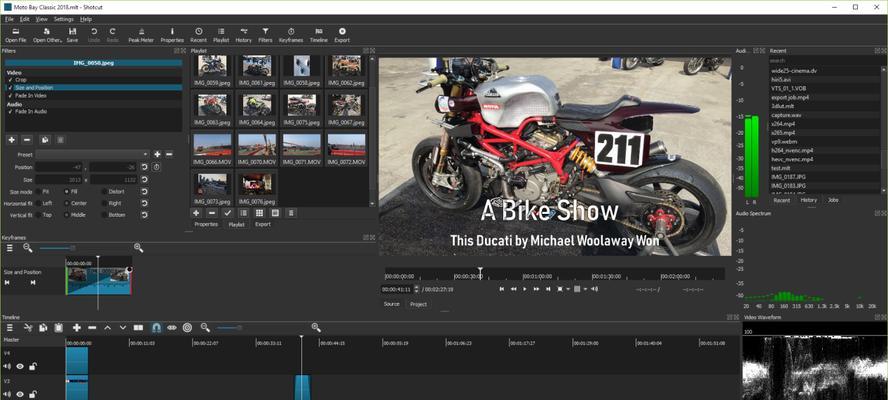This screenshot has width=888, height=400.
Task: Click the Redo toolbar button
Action: [x=113, y=35]
